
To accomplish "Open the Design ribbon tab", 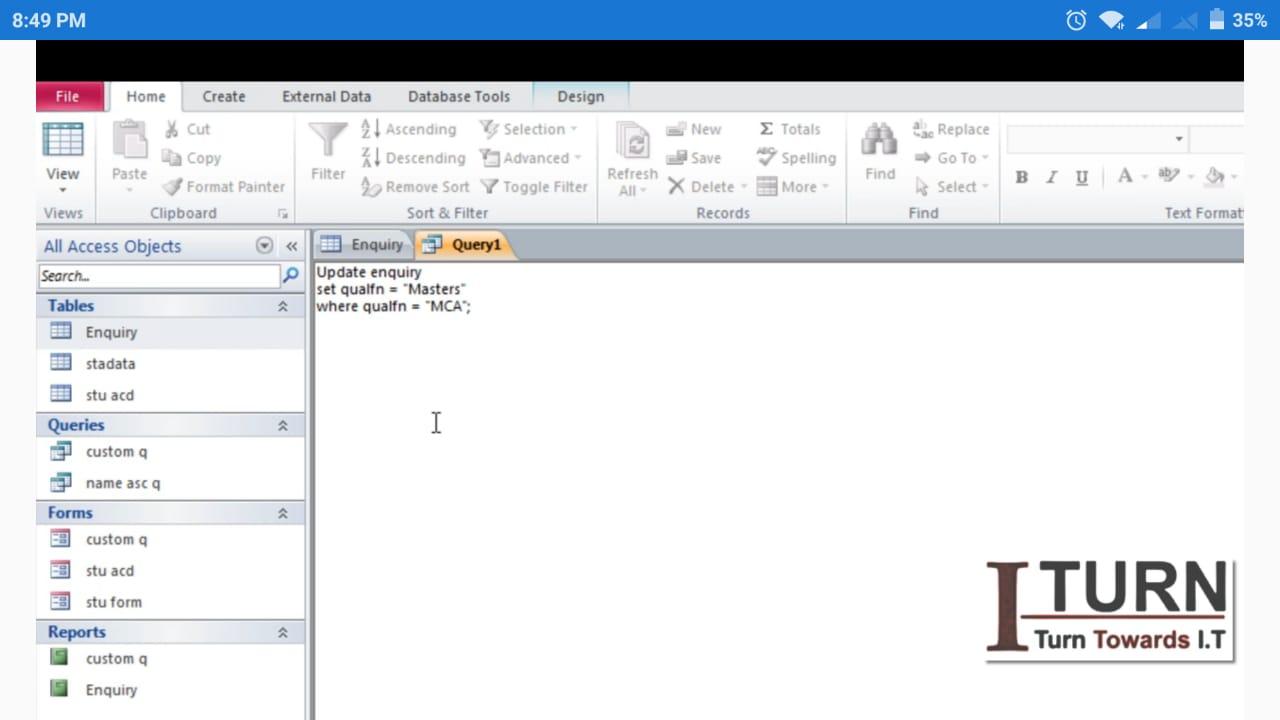I will [x=581, y=96].
